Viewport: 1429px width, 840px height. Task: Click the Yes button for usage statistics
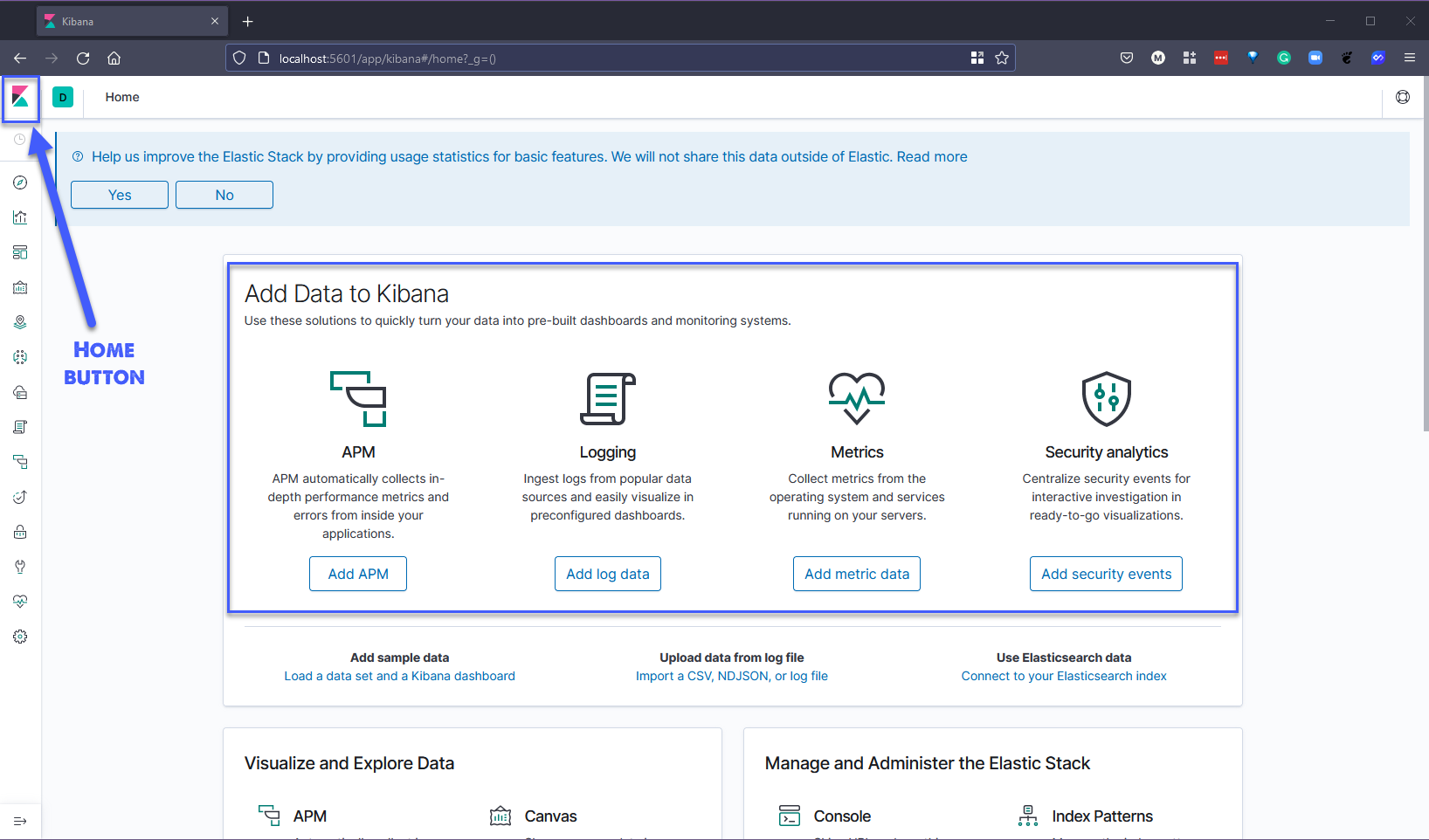(120, 195)
